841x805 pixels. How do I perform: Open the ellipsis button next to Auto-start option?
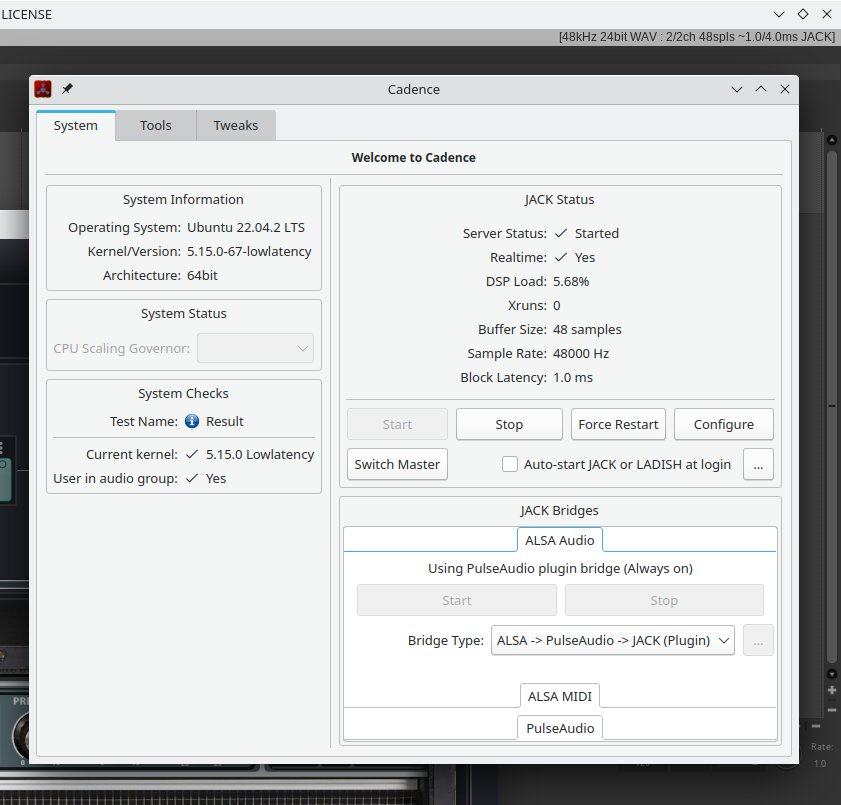pyautogui.click(x=758, y=464)
